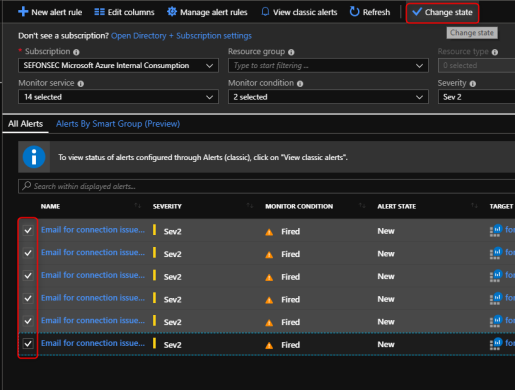Uncheck the fifth alert row checkbox
This screenshot has width=515, height=390.
(x=28, y=321)
